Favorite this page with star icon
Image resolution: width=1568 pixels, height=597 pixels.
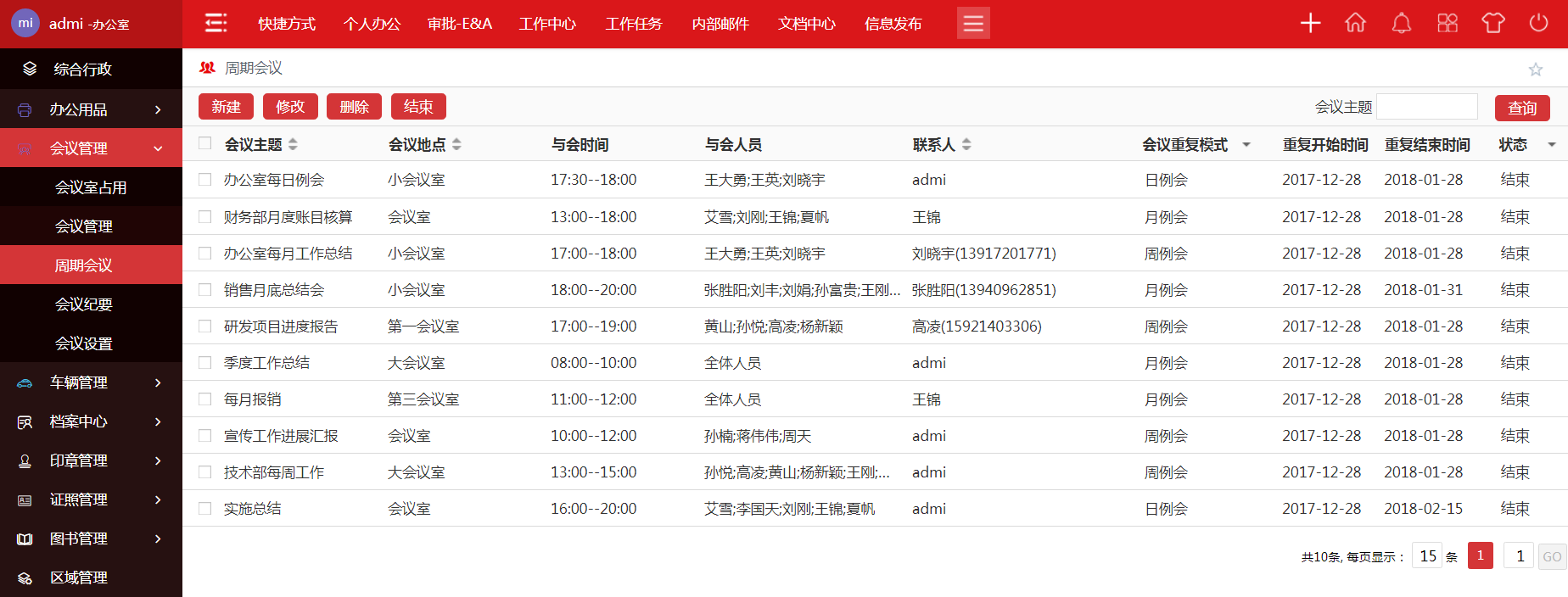pos(1535,70)
